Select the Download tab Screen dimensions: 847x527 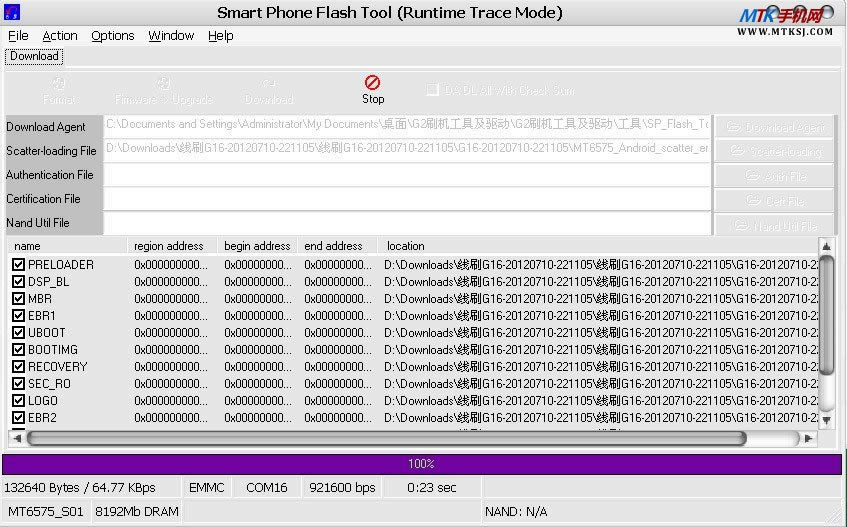pyautogui.click(x=34, y=57)
